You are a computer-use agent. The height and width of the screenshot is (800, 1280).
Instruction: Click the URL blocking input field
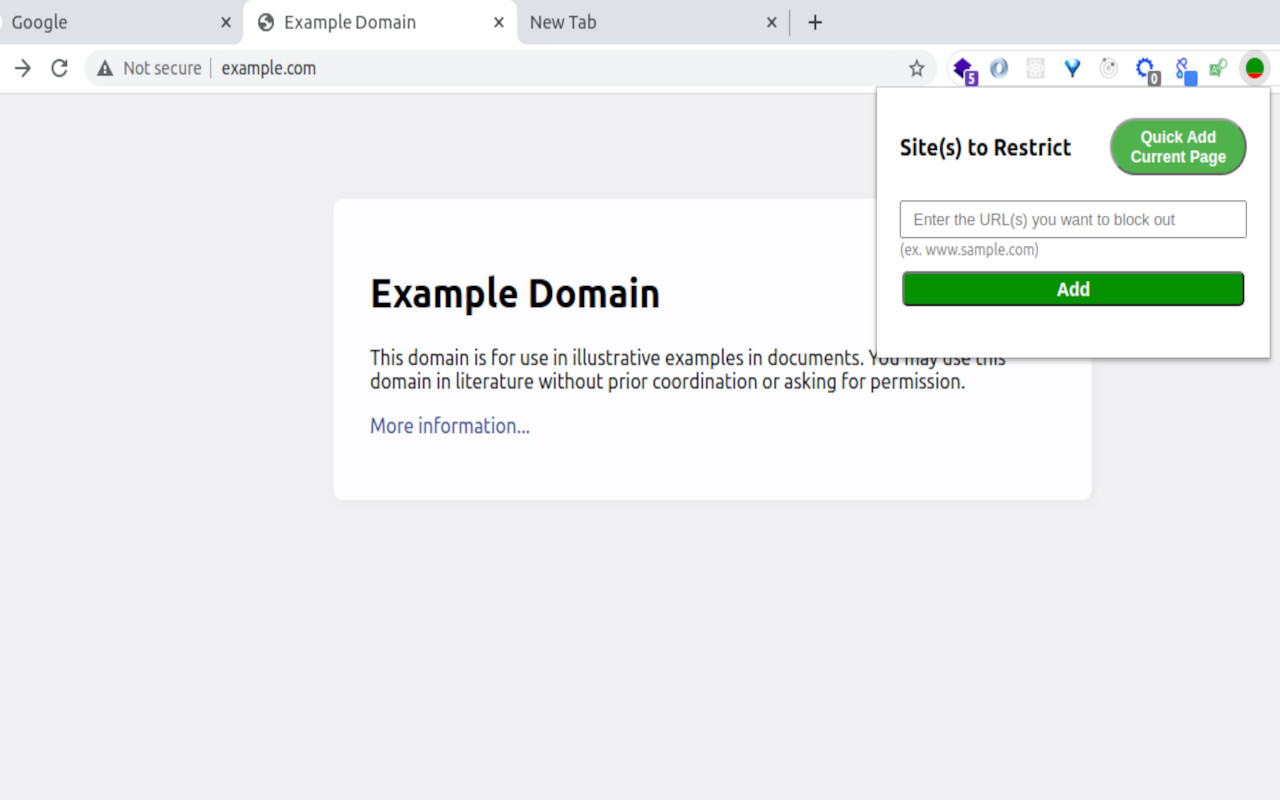click(1072, 219)
